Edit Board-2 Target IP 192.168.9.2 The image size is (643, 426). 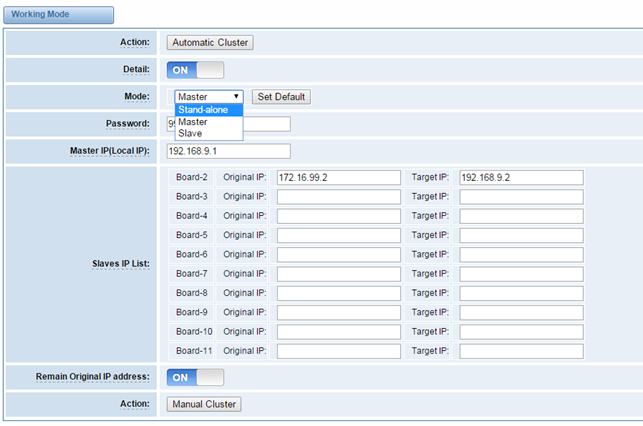[521, 178]
